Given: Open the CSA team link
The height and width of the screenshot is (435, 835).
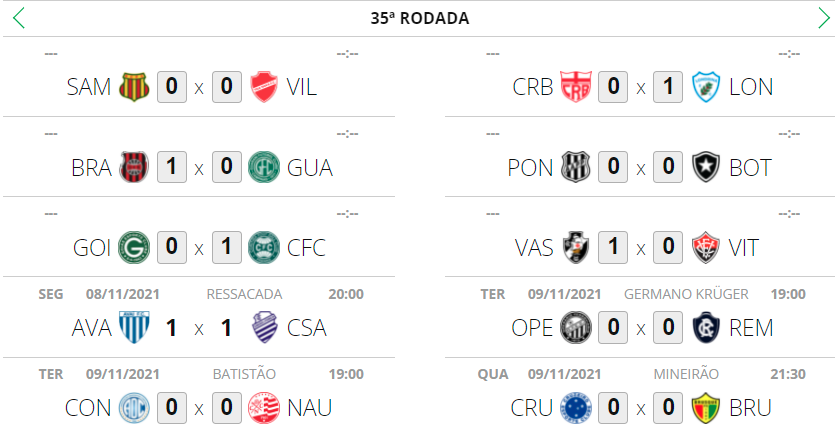Looking at the screenshot, I should [x=306, y=327].
